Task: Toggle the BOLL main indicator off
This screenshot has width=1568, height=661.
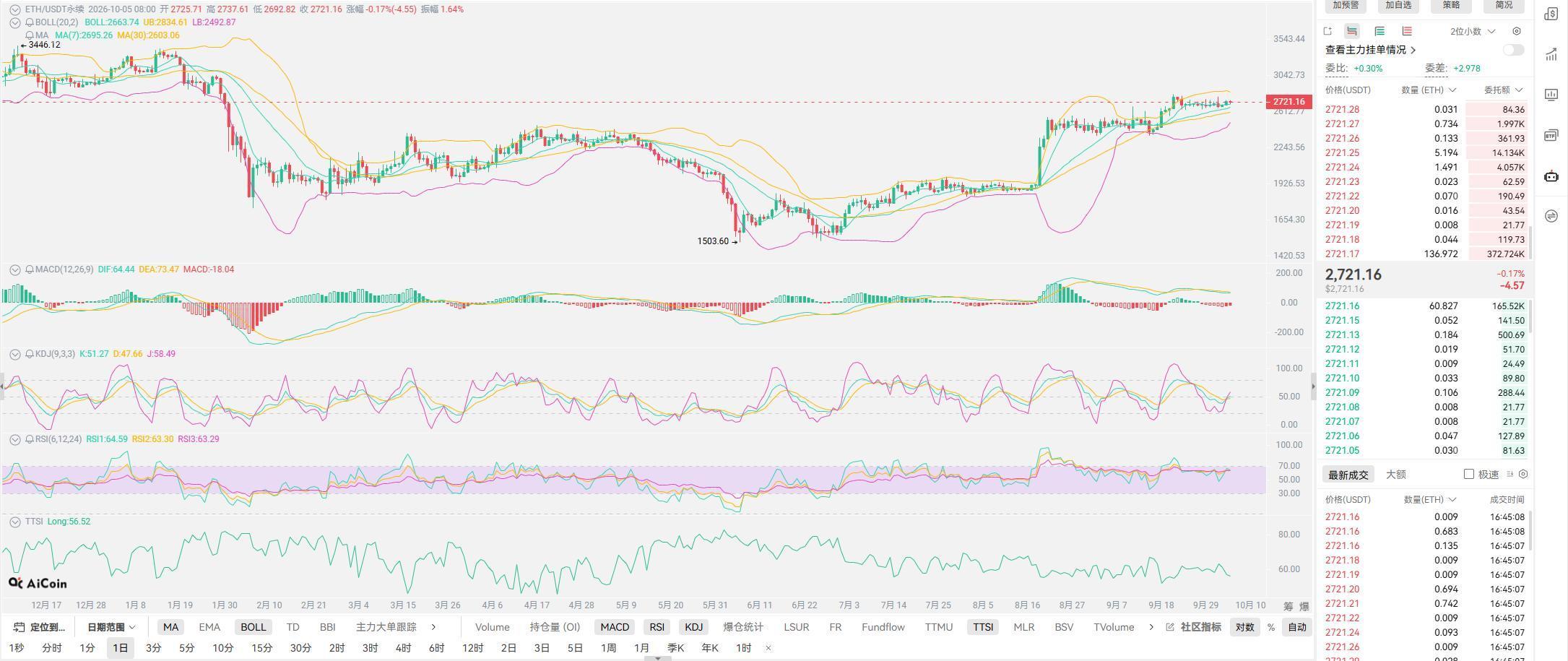Action: coord(253,627)
